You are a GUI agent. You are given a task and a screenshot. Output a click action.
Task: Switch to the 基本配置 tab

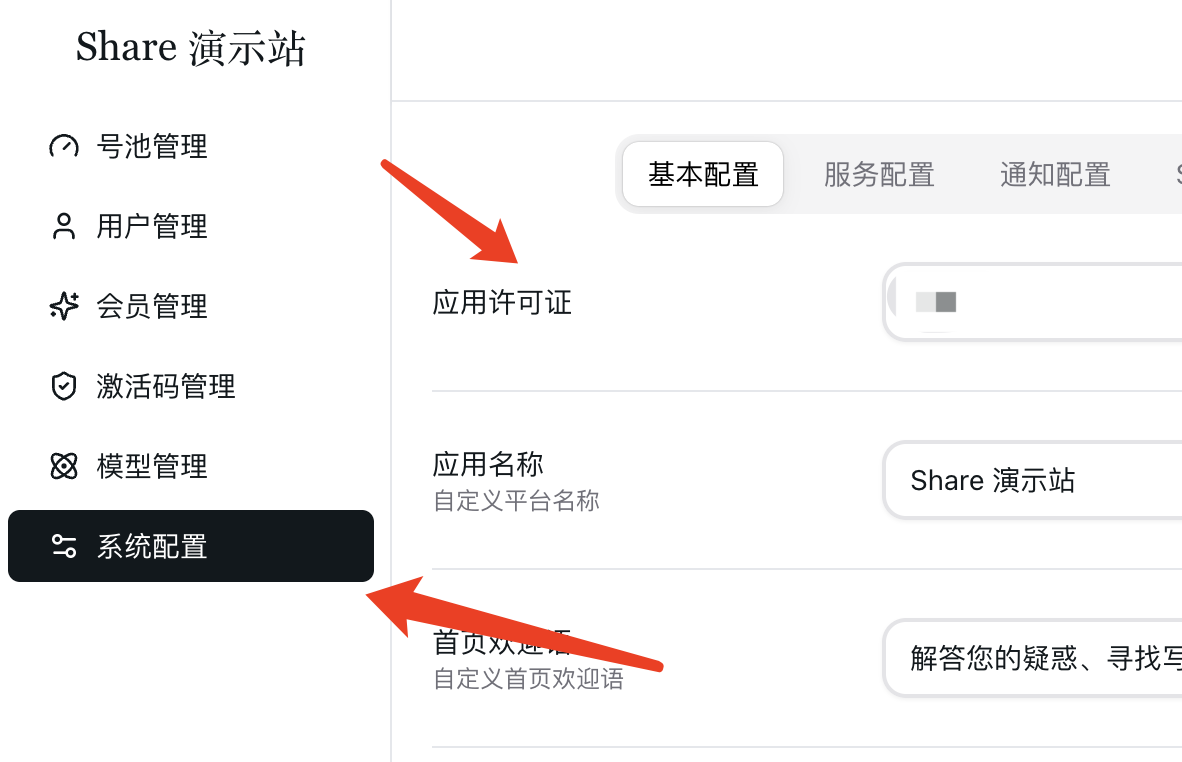click(703, 174)
